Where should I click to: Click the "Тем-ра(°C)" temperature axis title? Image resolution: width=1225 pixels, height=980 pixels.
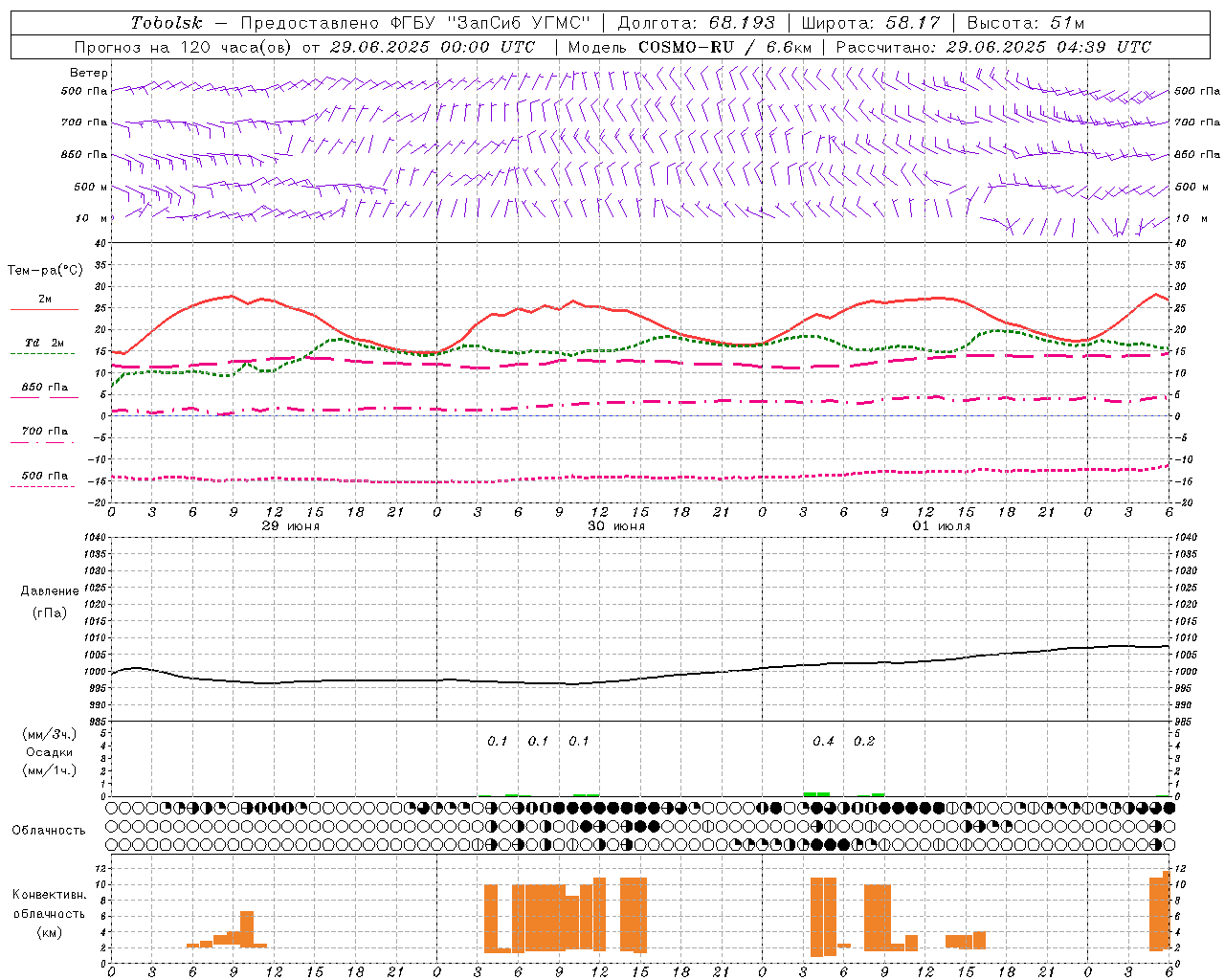(x=45, y=271)
